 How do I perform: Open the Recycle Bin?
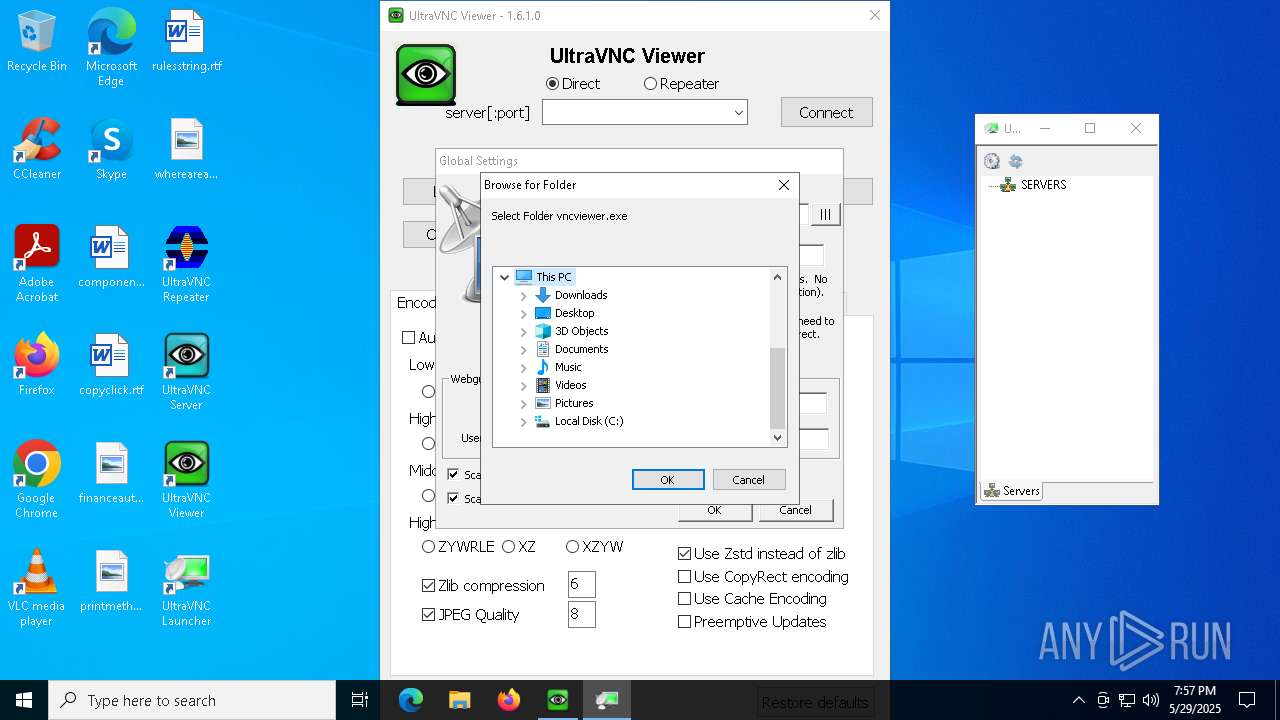coord(37,41)
